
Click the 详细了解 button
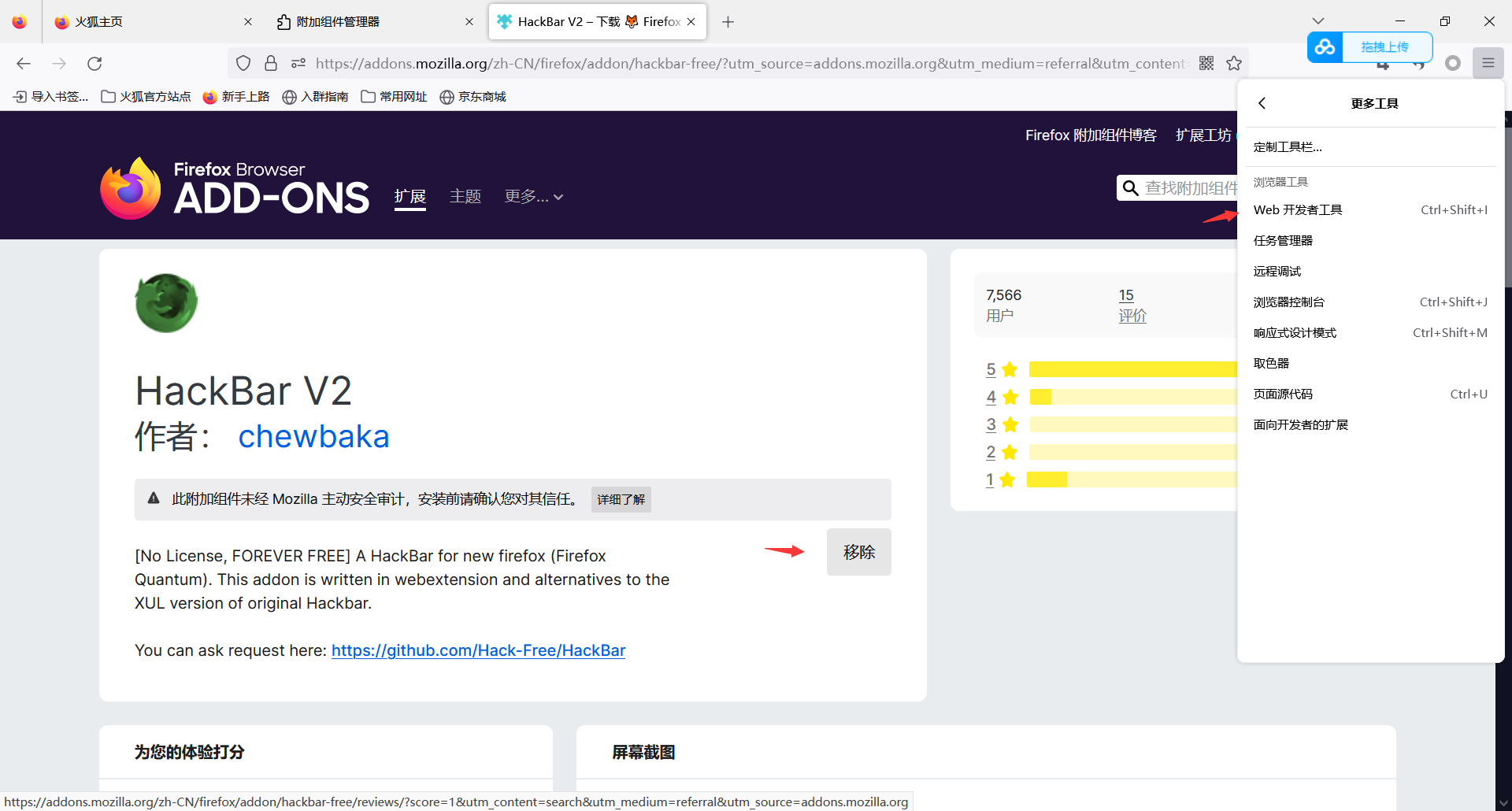click(x=621, y=499)
